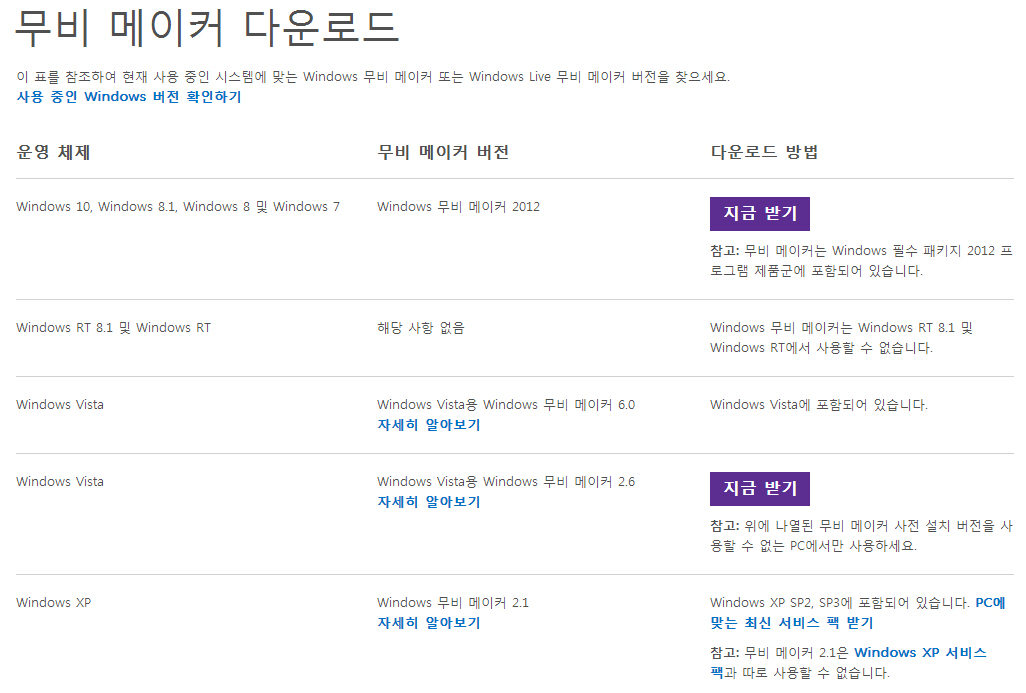Open '자세히 알아보기' under Movie Maker 6.0
The width and height of the screenshot is (1026, 693).
(x=429, y=425)
